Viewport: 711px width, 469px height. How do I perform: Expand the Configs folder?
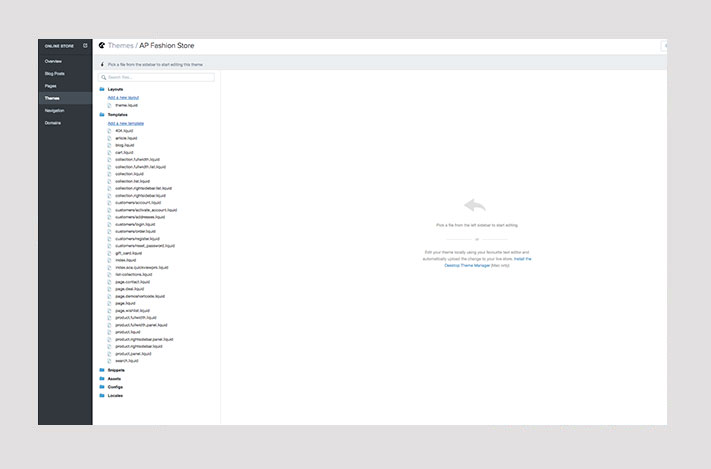[x=114, y=386]
